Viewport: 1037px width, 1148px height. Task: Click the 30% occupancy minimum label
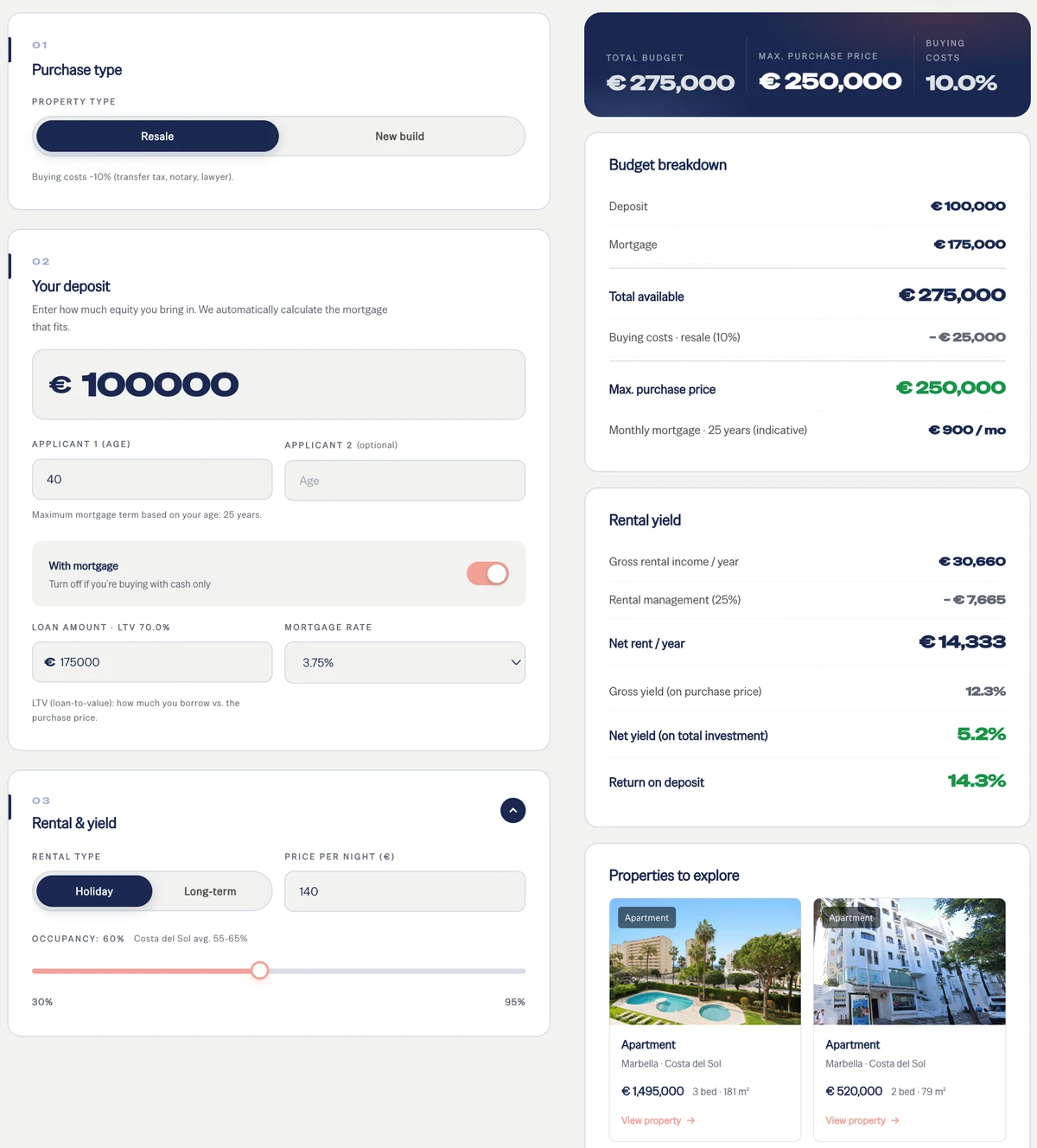click(x=42, y=1002)
